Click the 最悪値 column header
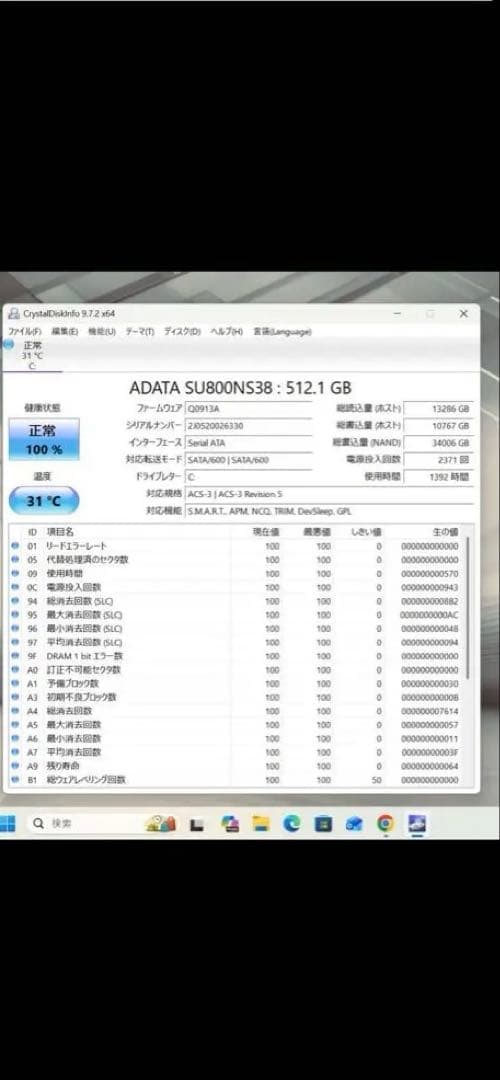500x1080 pixels. point(317,532)
